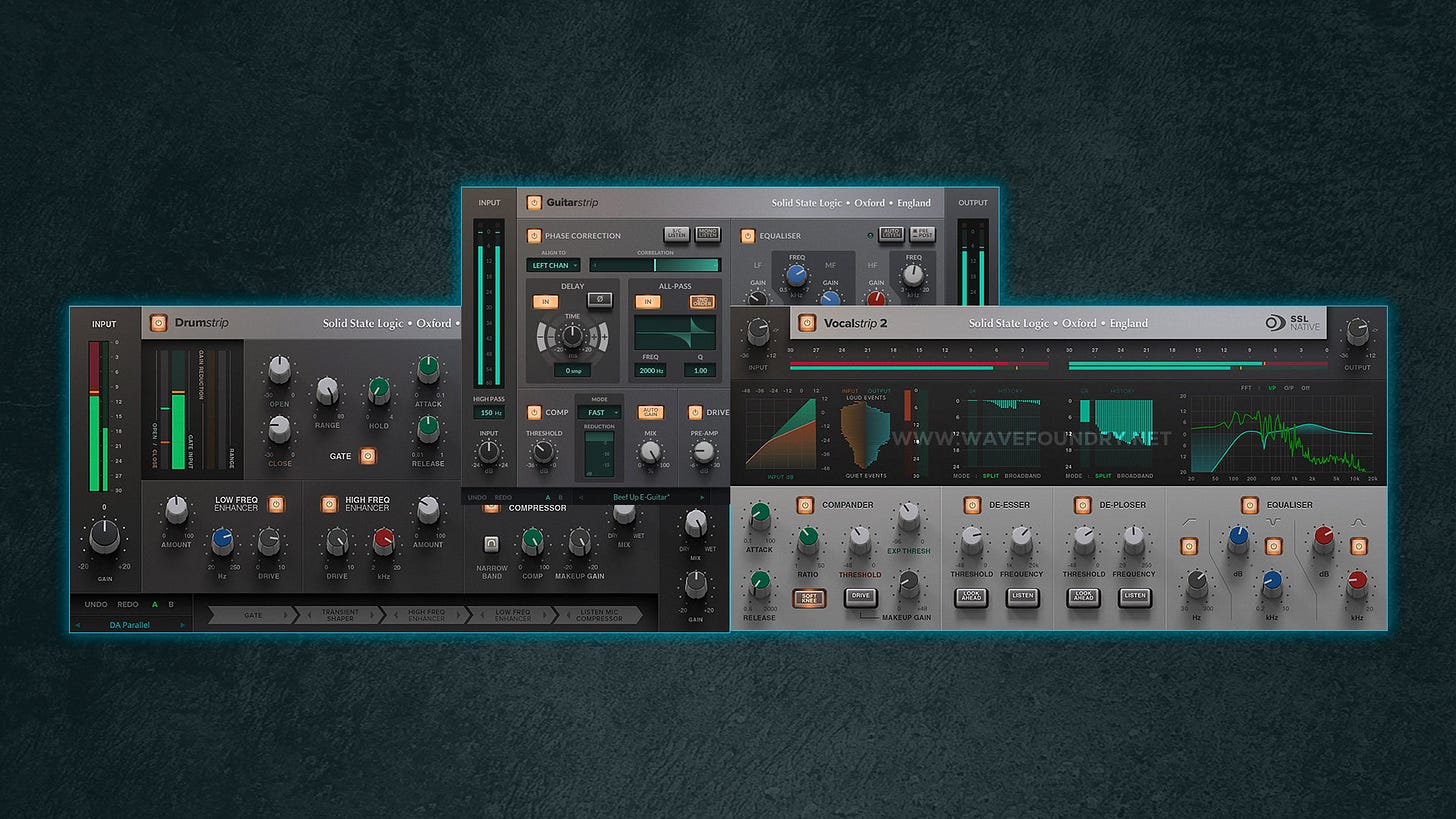Toggle Soft Knee in Vocalstrip Compander
The image size is (1456, 819).
(808, 598)
